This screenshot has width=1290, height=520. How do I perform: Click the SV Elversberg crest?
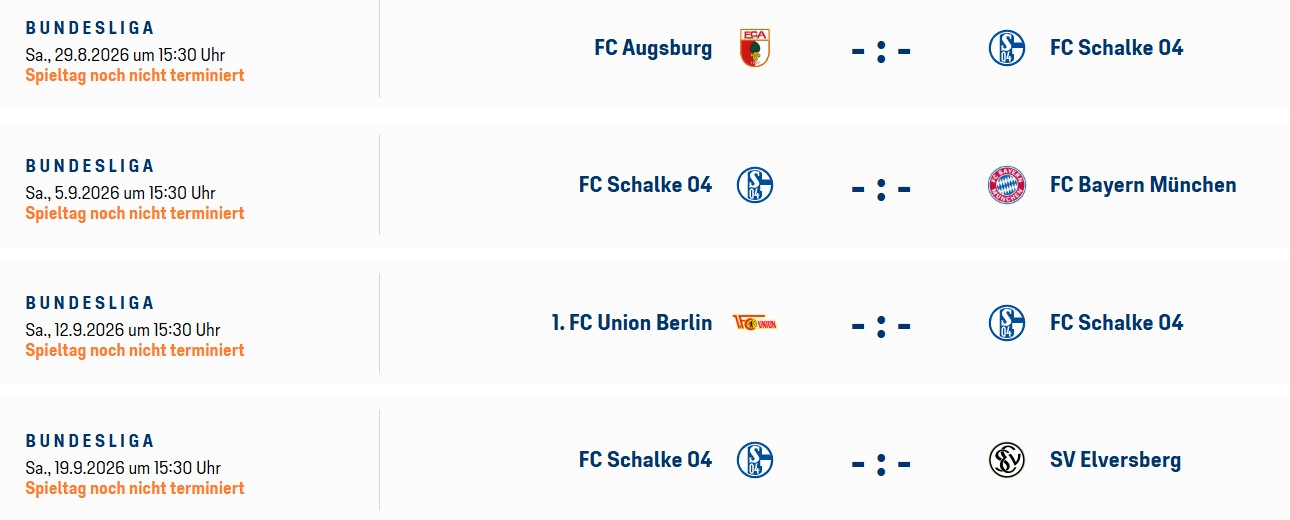[1007, 460]
